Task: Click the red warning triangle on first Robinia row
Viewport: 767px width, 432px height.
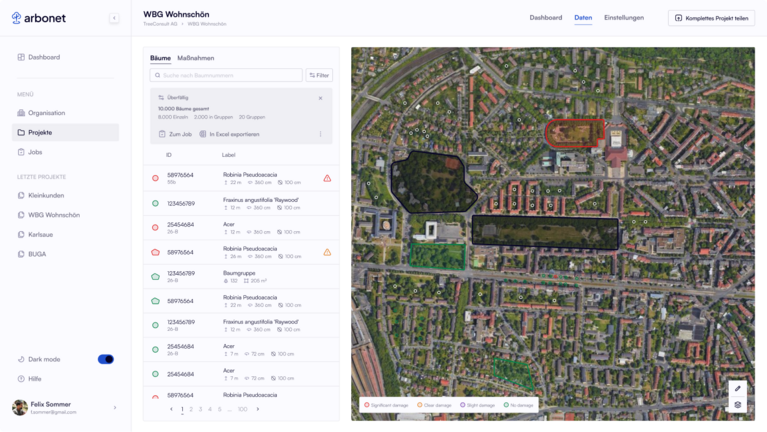Action: click(x=327, y=179)
